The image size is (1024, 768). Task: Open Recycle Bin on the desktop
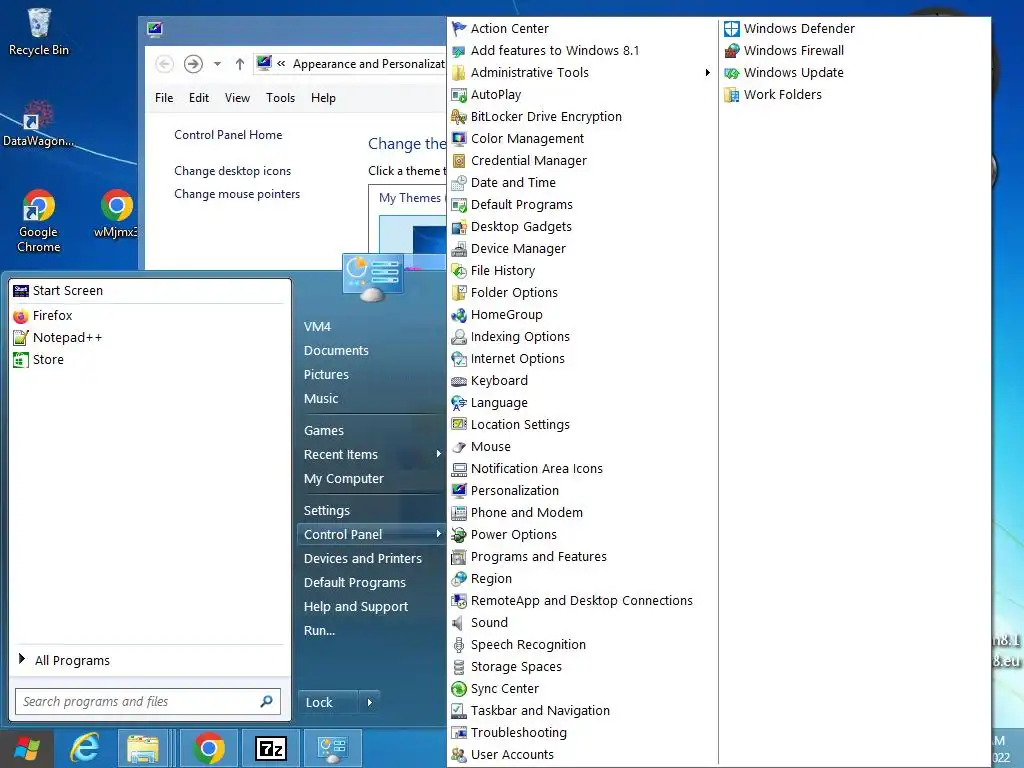pos(39,33)
